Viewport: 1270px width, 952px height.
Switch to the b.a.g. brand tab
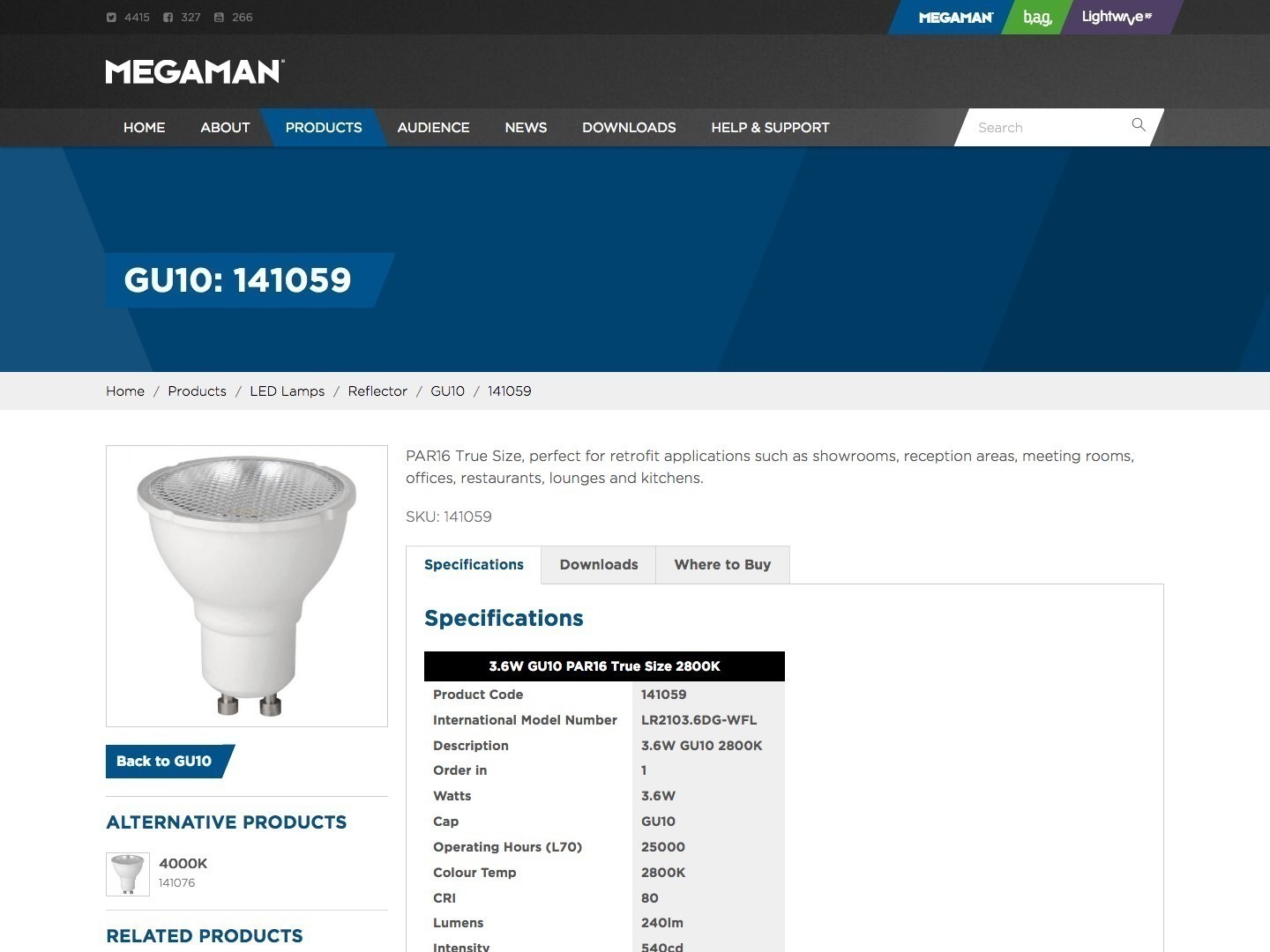coord(1037,17)
